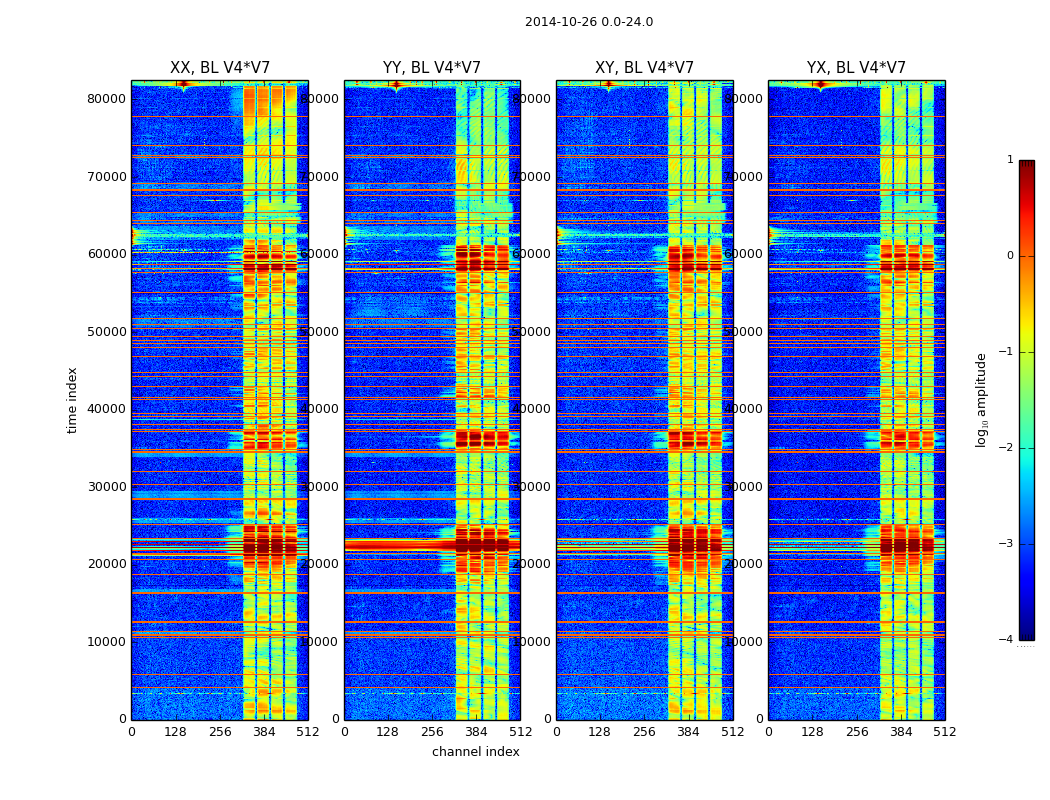Click the colorbar tick label '0'
Image resolution: width=1050 pixels, height=800 pixels.
point(1009,256)
